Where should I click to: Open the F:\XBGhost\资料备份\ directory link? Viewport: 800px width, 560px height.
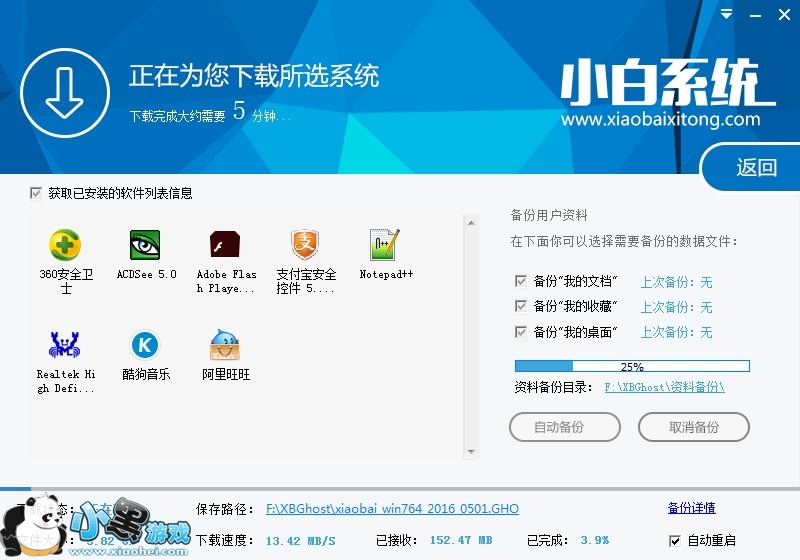664,386
